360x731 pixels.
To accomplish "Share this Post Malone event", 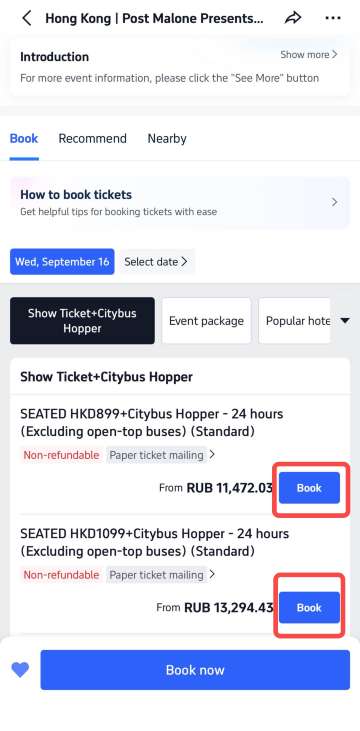I will click(293, 19).
